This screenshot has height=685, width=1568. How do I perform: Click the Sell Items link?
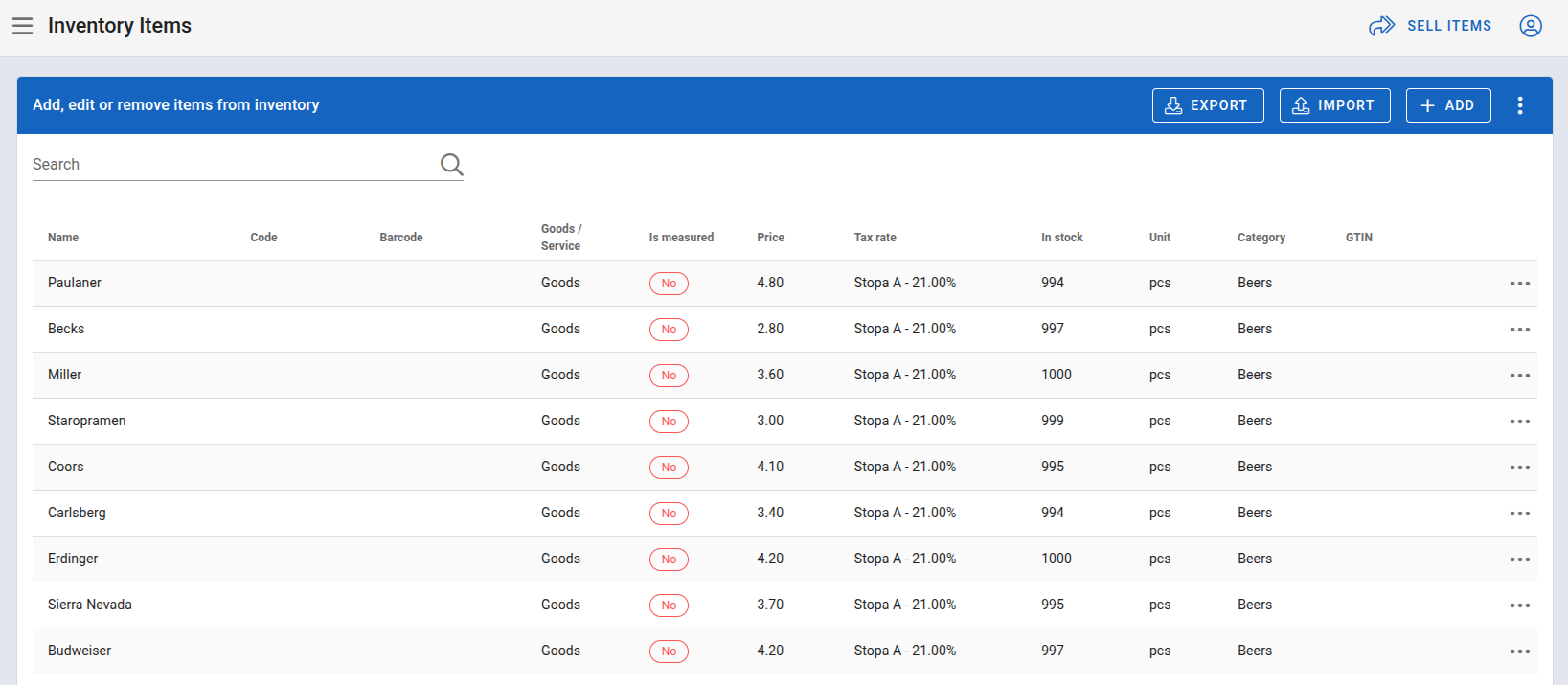click(x=1430, y=26)
